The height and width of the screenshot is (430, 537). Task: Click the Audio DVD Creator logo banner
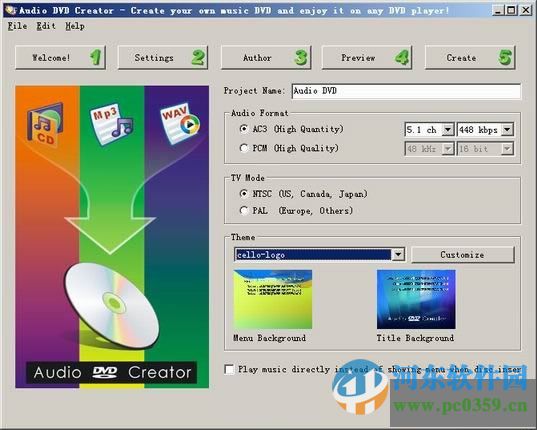click(x=112, y=373)
